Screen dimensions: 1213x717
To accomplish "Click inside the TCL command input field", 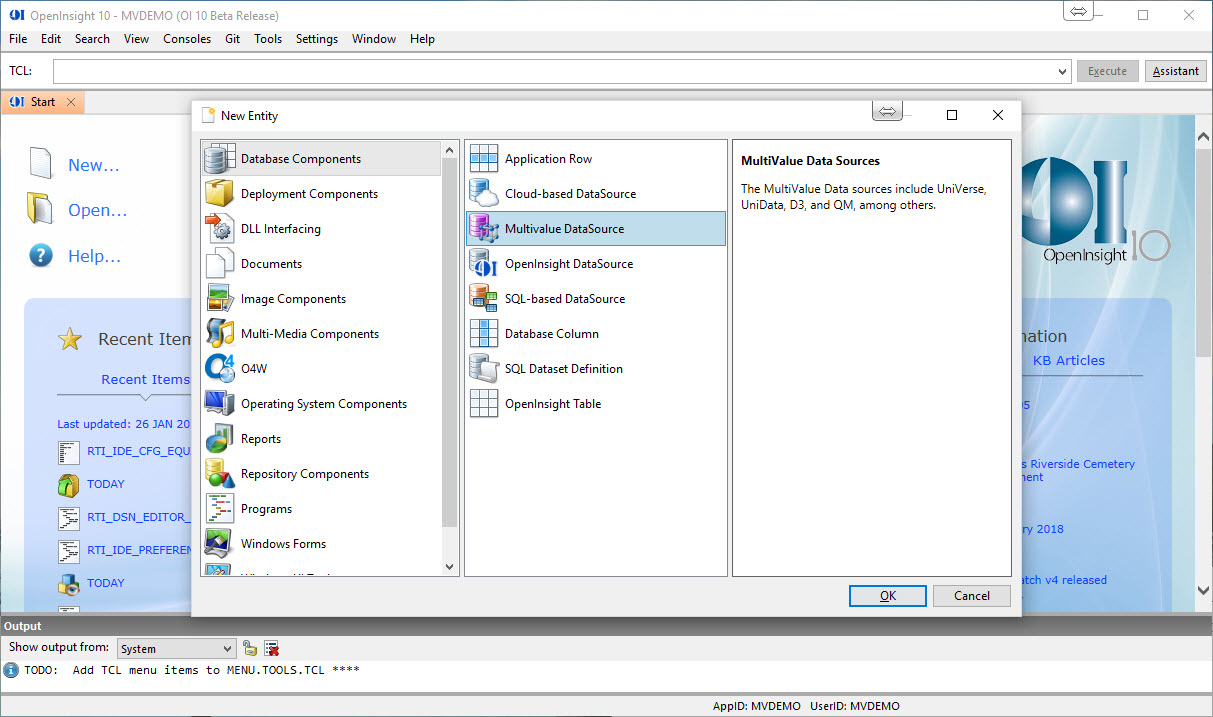I will pyautogui.click(x=555, y=71).
